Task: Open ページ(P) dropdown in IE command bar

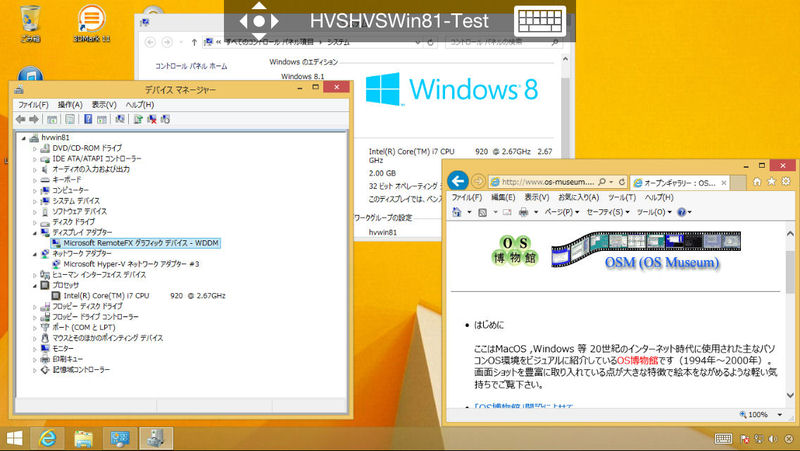Action: coord(562,212)
